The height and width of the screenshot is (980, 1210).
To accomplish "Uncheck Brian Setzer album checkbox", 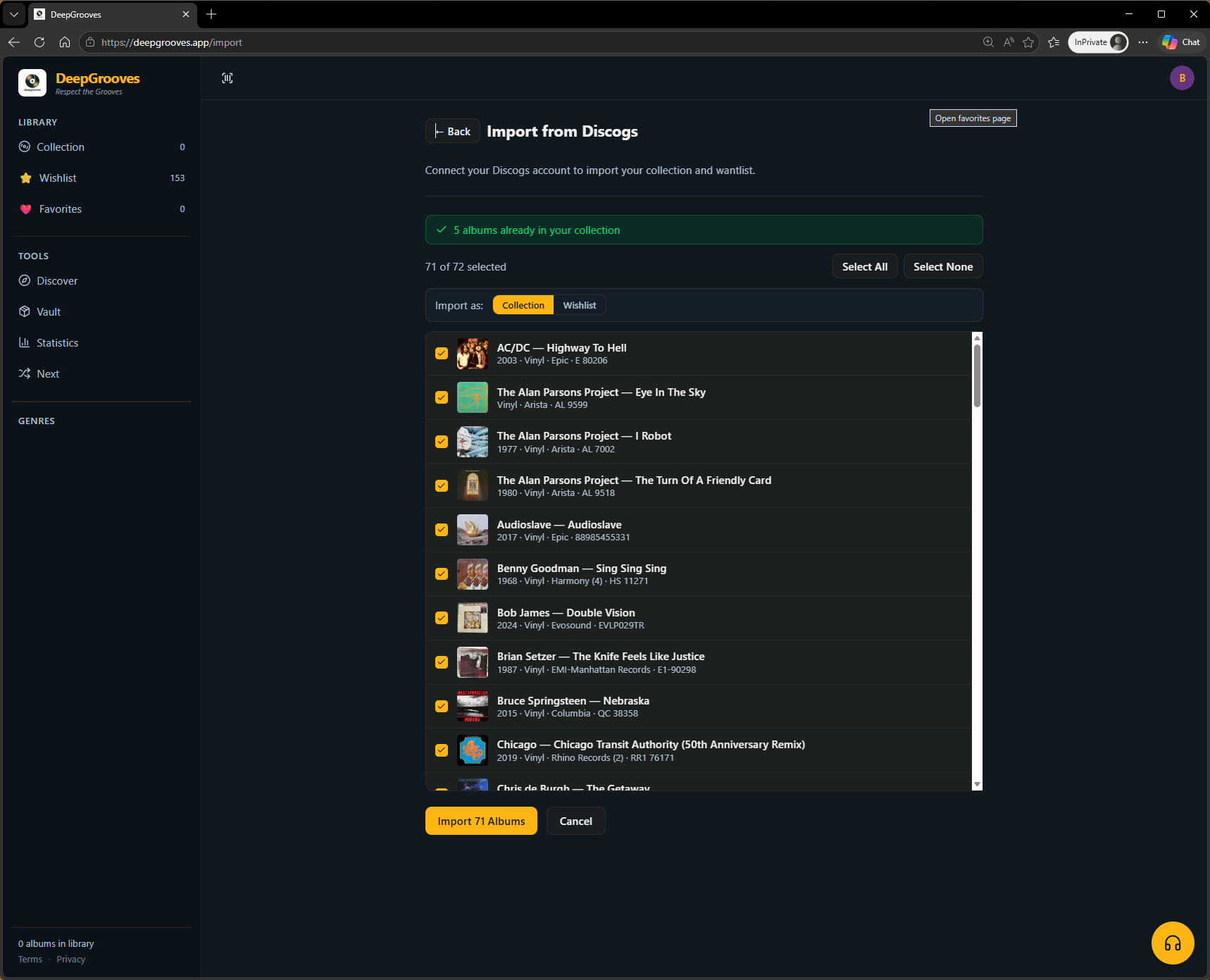I will pos(442,662).
